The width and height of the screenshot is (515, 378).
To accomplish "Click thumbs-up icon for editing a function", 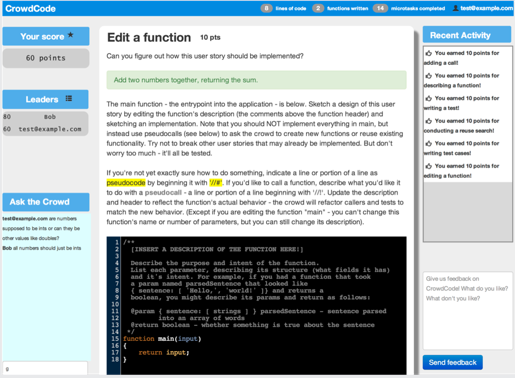I will (x=429, y=166).
